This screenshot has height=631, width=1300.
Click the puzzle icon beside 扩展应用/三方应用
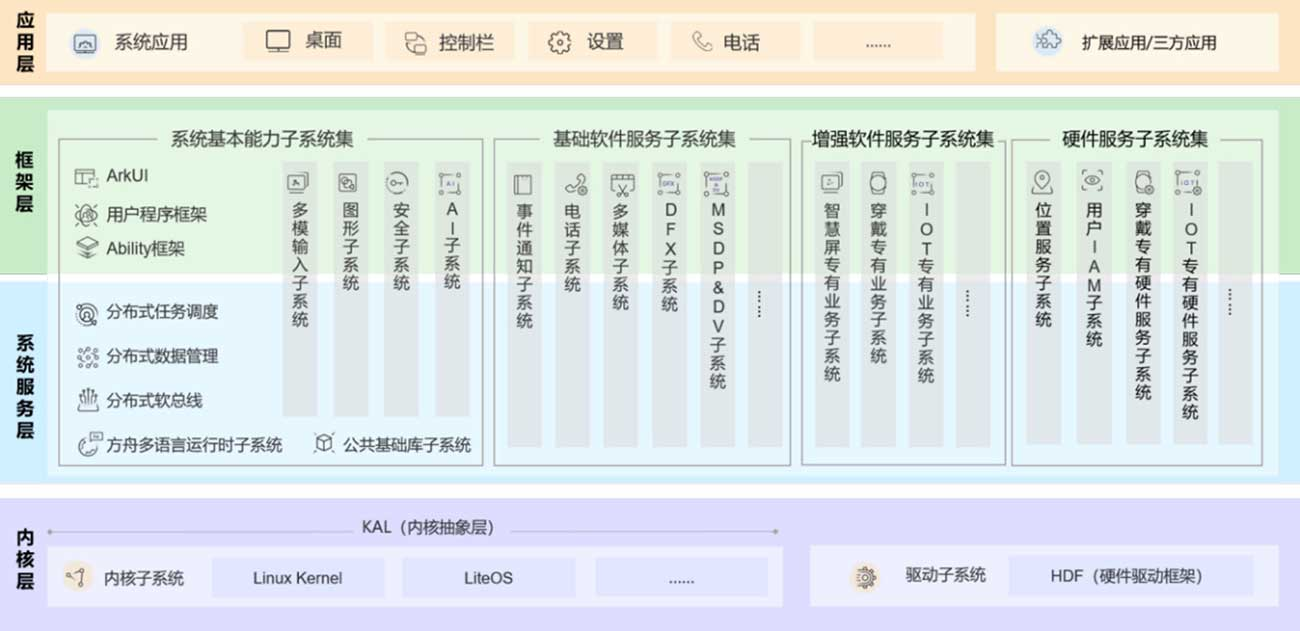[1047, 42]
